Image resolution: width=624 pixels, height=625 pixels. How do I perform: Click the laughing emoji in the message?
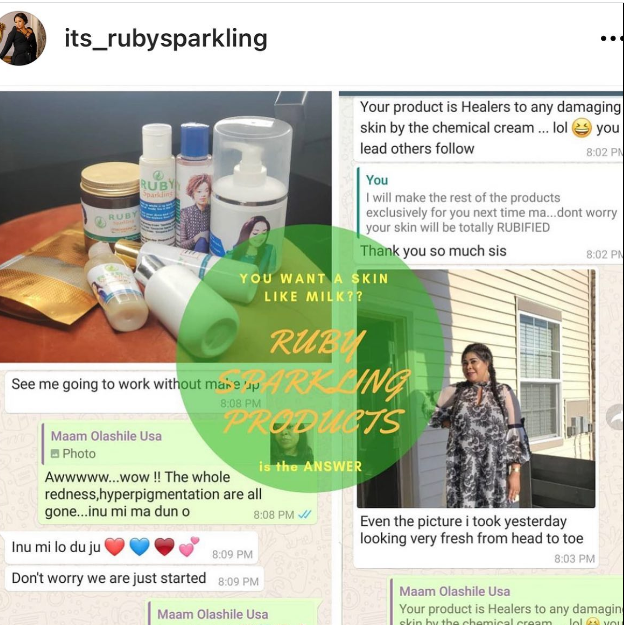pyautogui.click(x=582, y=128)
